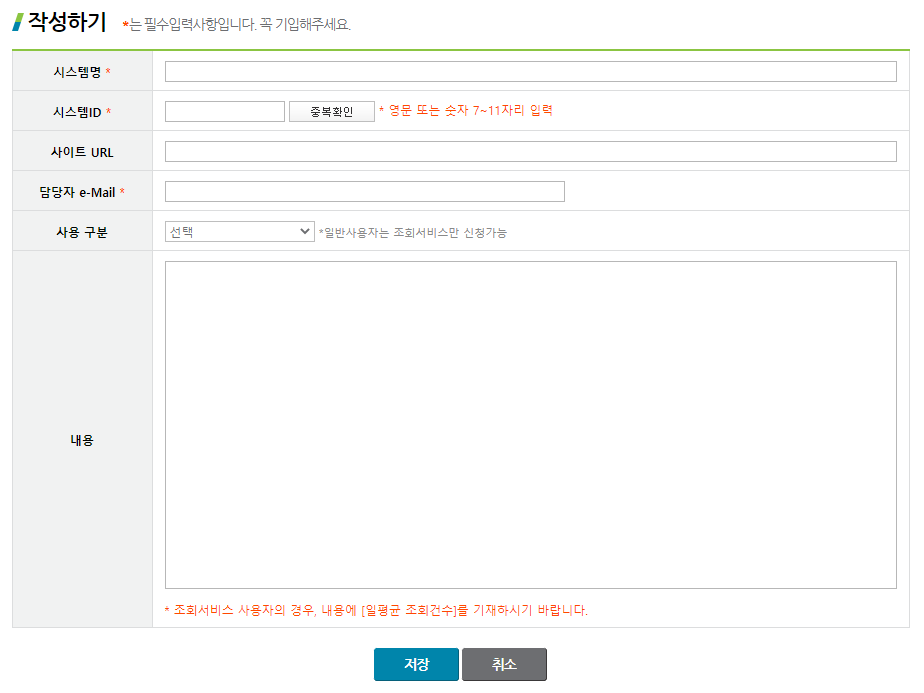Open the 사용 구분 선택 dropdown
The image size is (924, 693).
pyautogui.click(x=239, y=231)
